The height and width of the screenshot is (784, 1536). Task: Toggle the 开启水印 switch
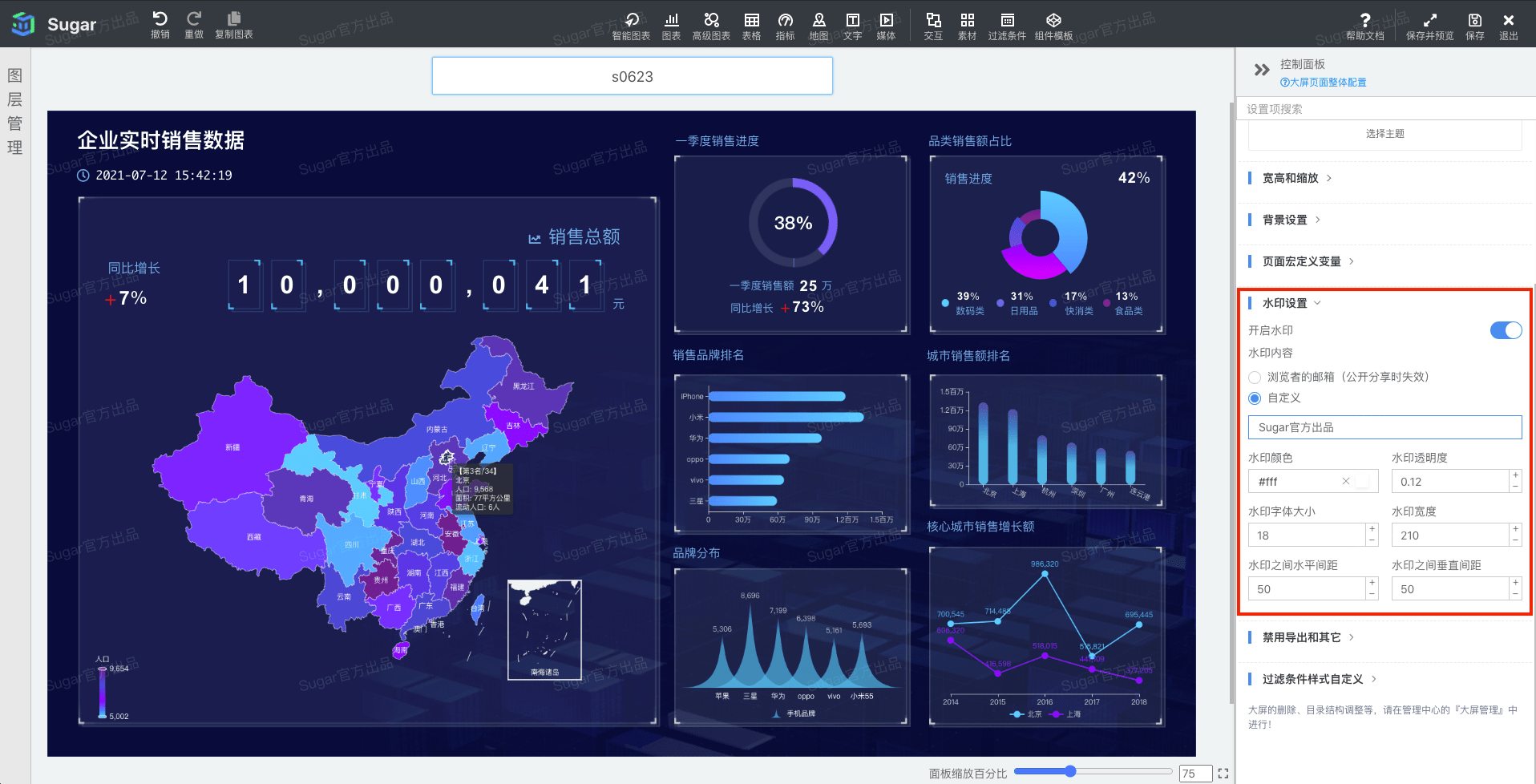click(1506, 330)
